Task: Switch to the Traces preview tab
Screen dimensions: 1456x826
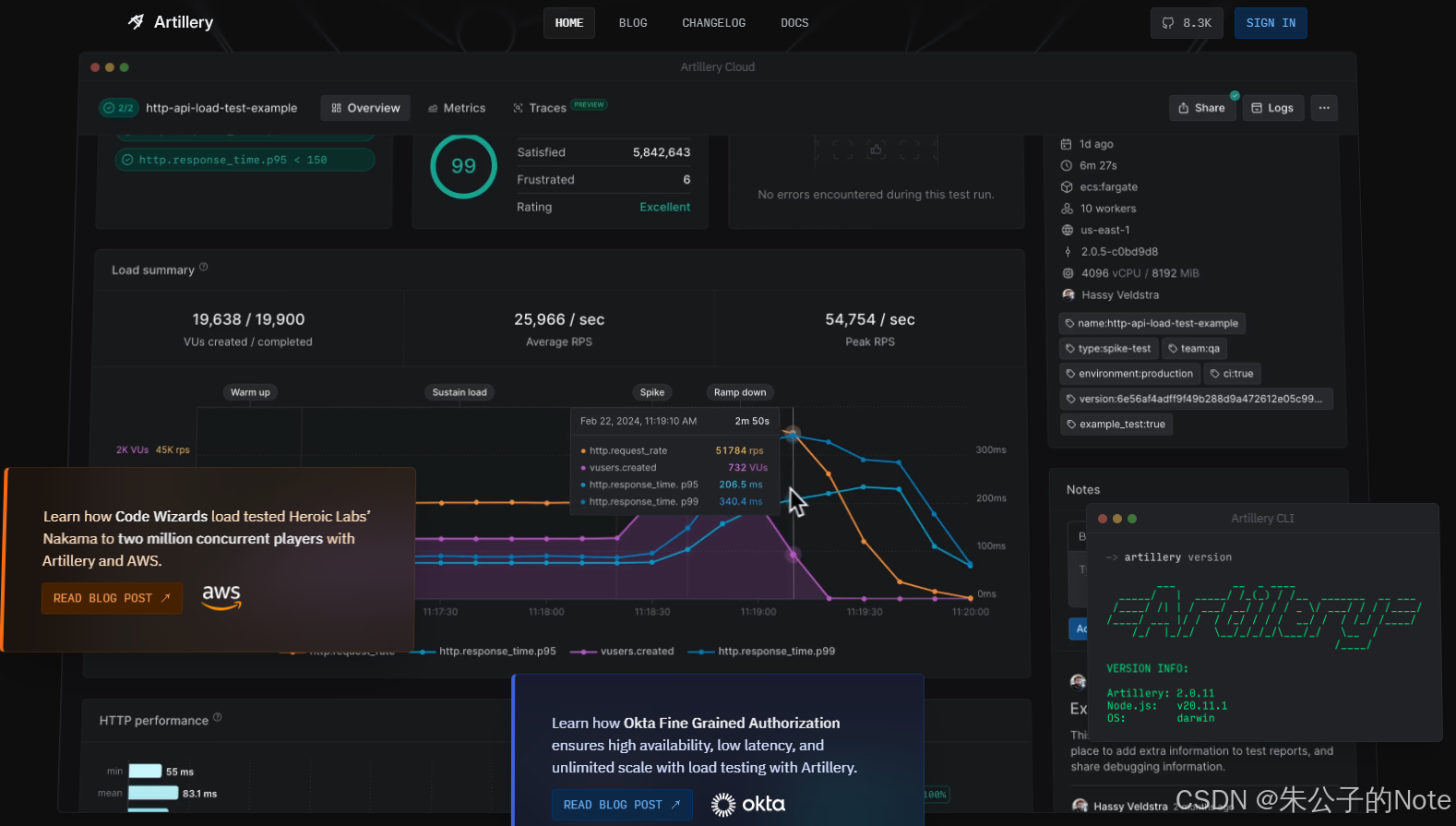Action: pos(559,108)
